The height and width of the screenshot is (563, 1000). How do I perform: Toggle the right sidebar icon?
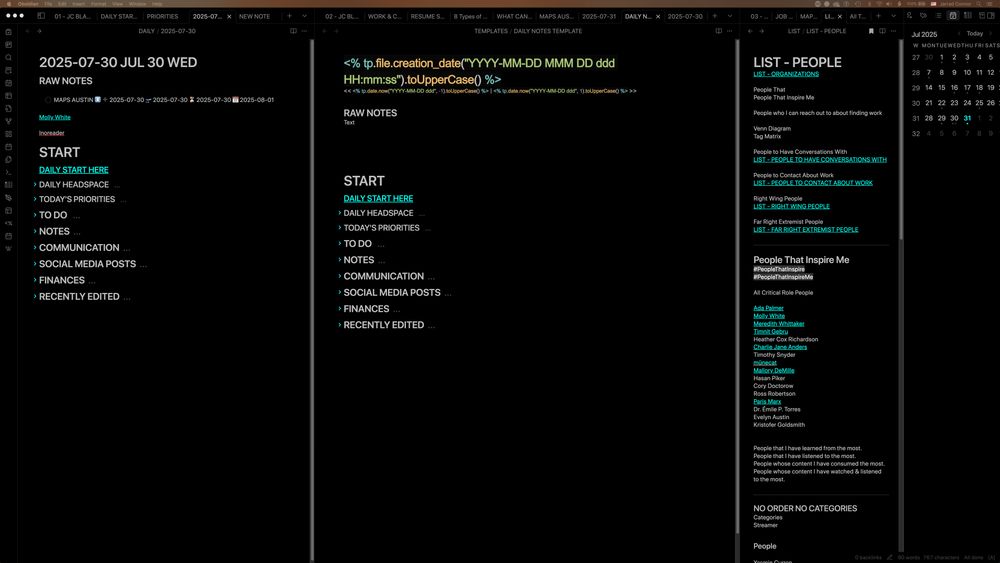(991, 16)
